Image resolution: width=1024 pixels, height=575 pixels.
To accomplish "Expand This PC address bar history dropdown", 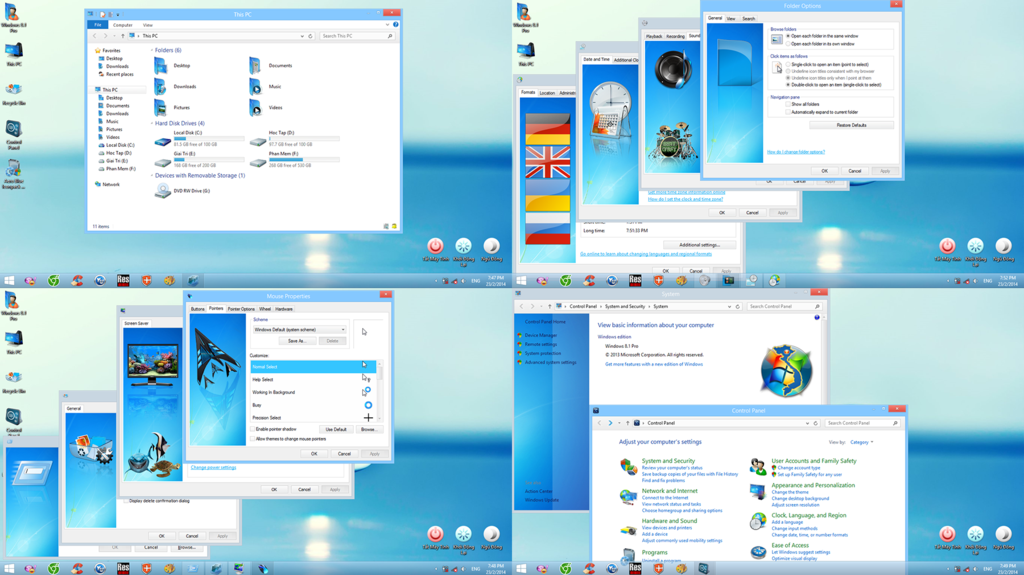I will tap(302, 36).
